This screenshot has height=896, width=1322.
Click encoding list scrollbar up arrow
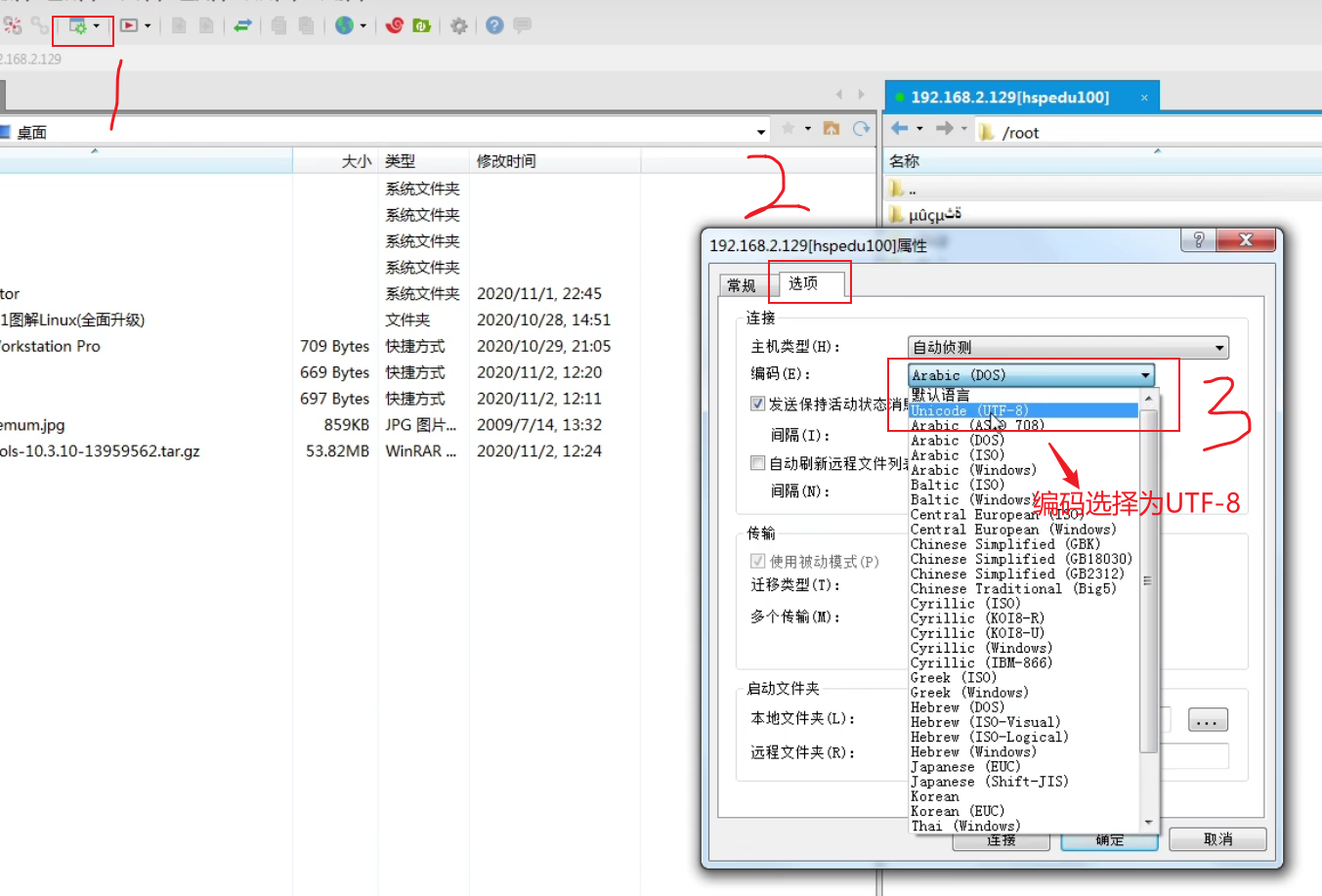pos(1149,399)
